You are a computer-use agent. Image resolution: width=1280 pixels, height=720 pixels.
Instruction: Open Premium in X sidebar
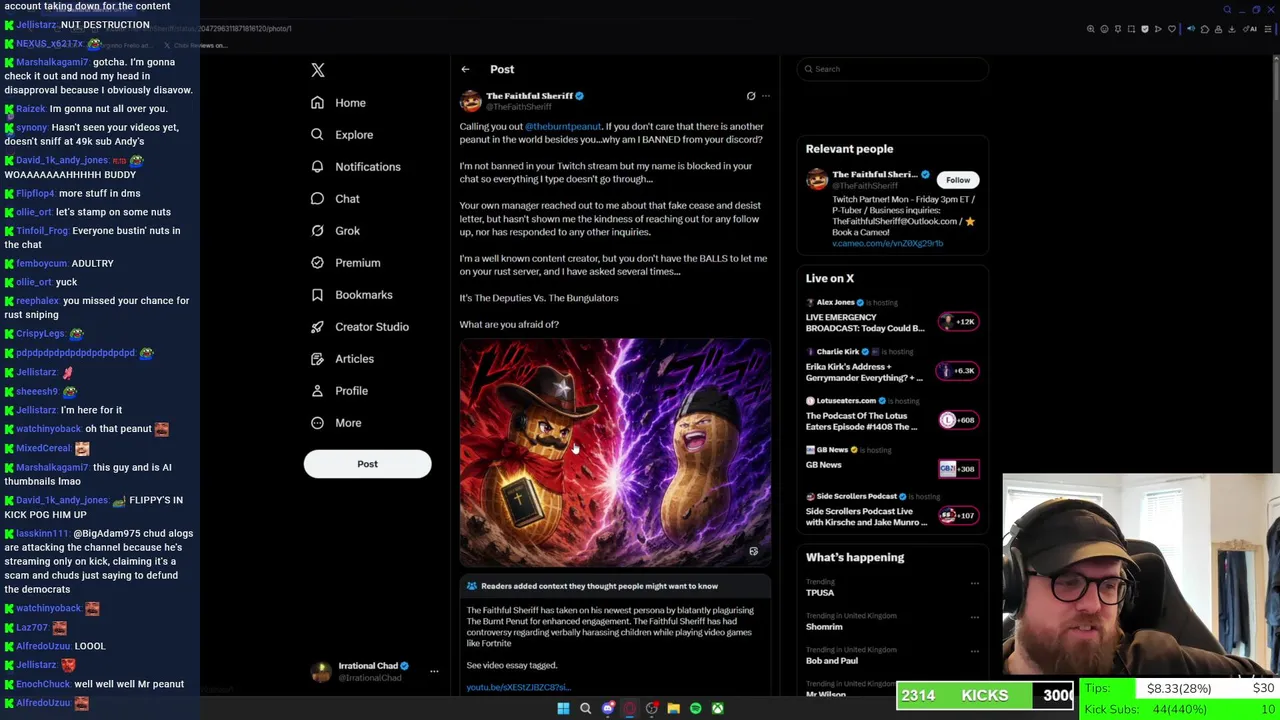[x=346, y=263]
